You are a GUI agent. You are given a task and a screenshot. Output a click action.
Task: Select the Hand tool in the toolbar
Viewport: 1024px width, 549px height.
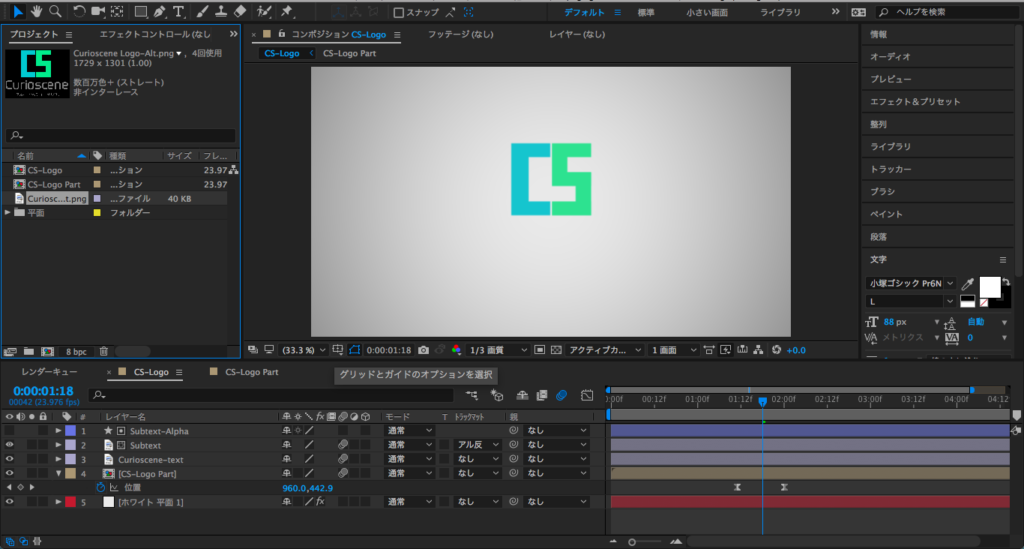tap(37, 11)
